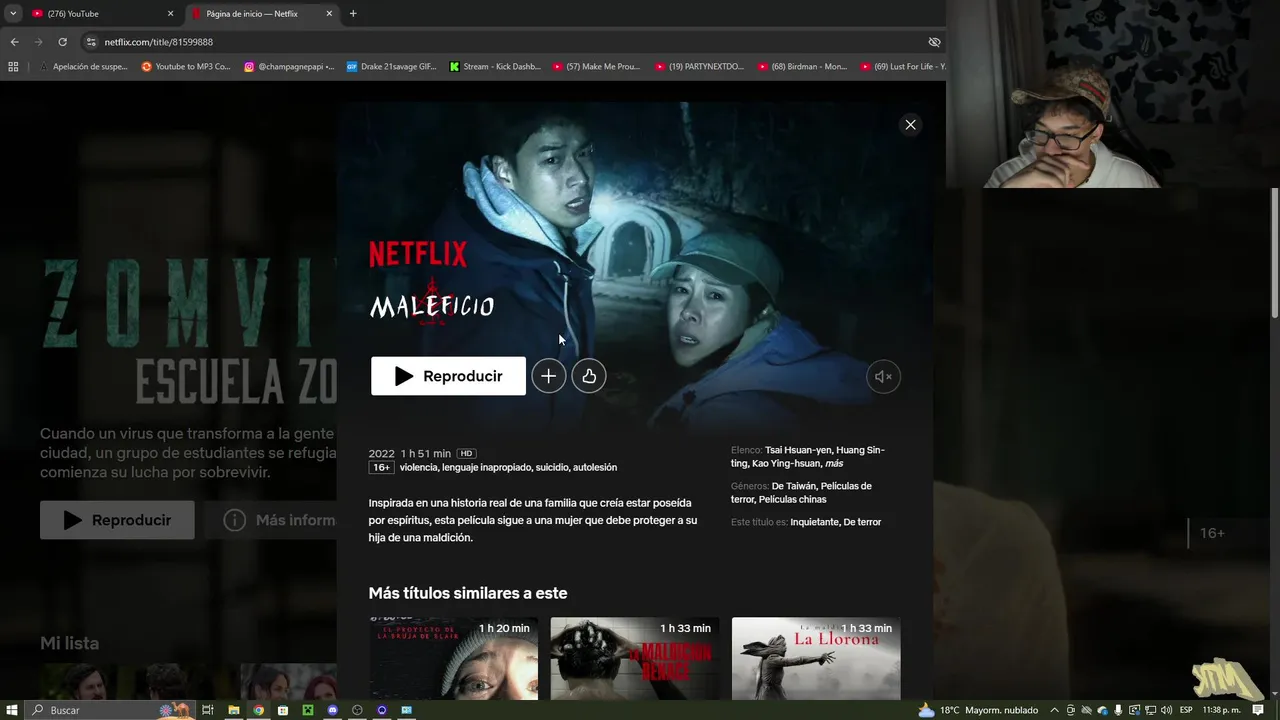The width and height of the screenshot is (1280, 720).
Task: Open the Minecraft icon in the taskbar
Action: point(308,710)
